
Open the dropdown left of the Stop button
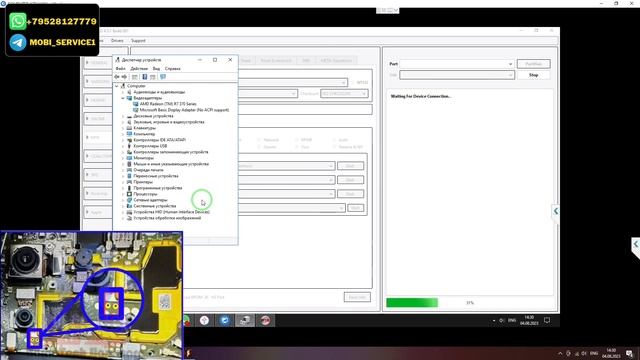[457, 75]
